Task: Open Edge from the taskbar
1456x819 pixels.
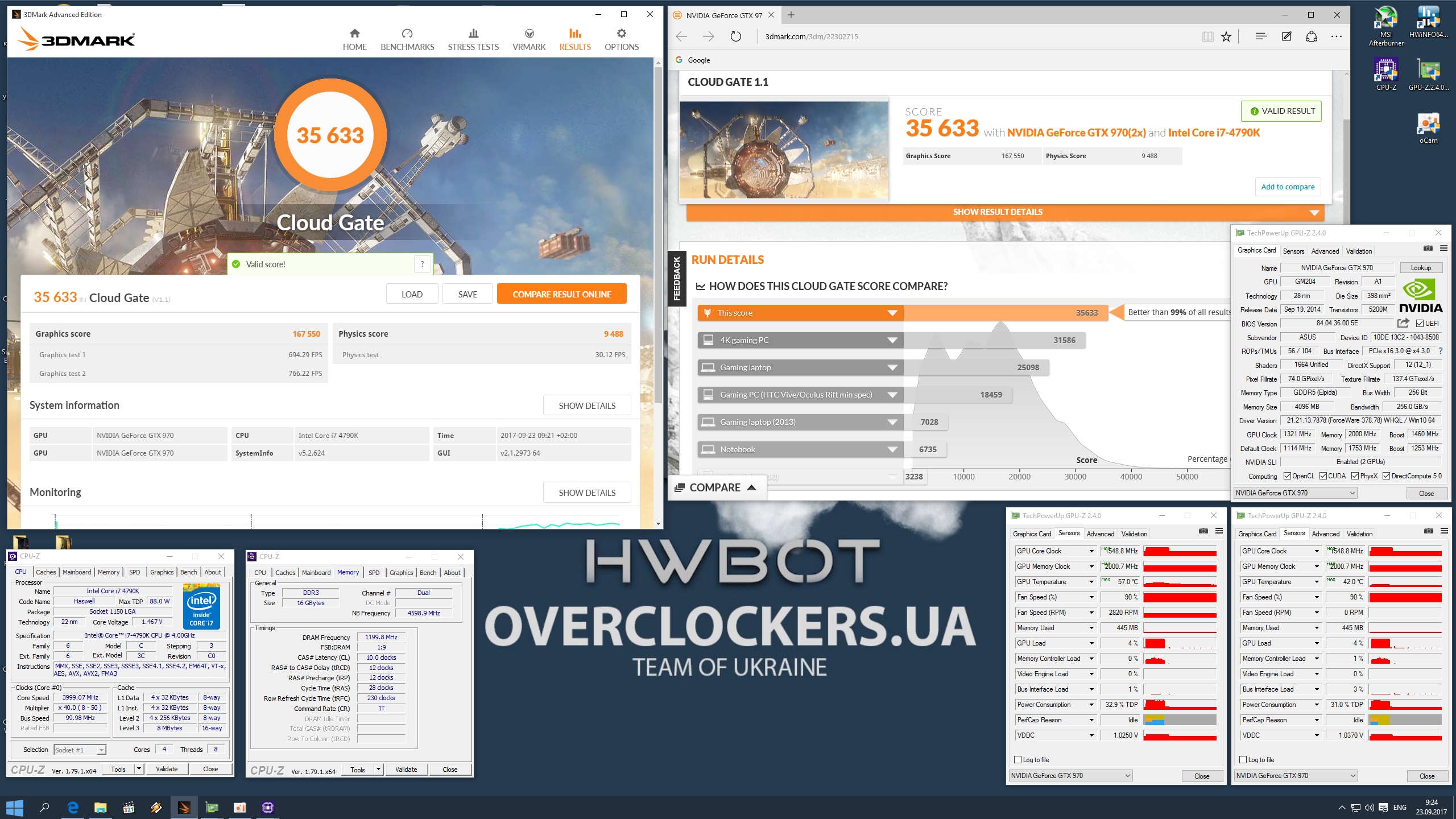Action: coord(73,807)
